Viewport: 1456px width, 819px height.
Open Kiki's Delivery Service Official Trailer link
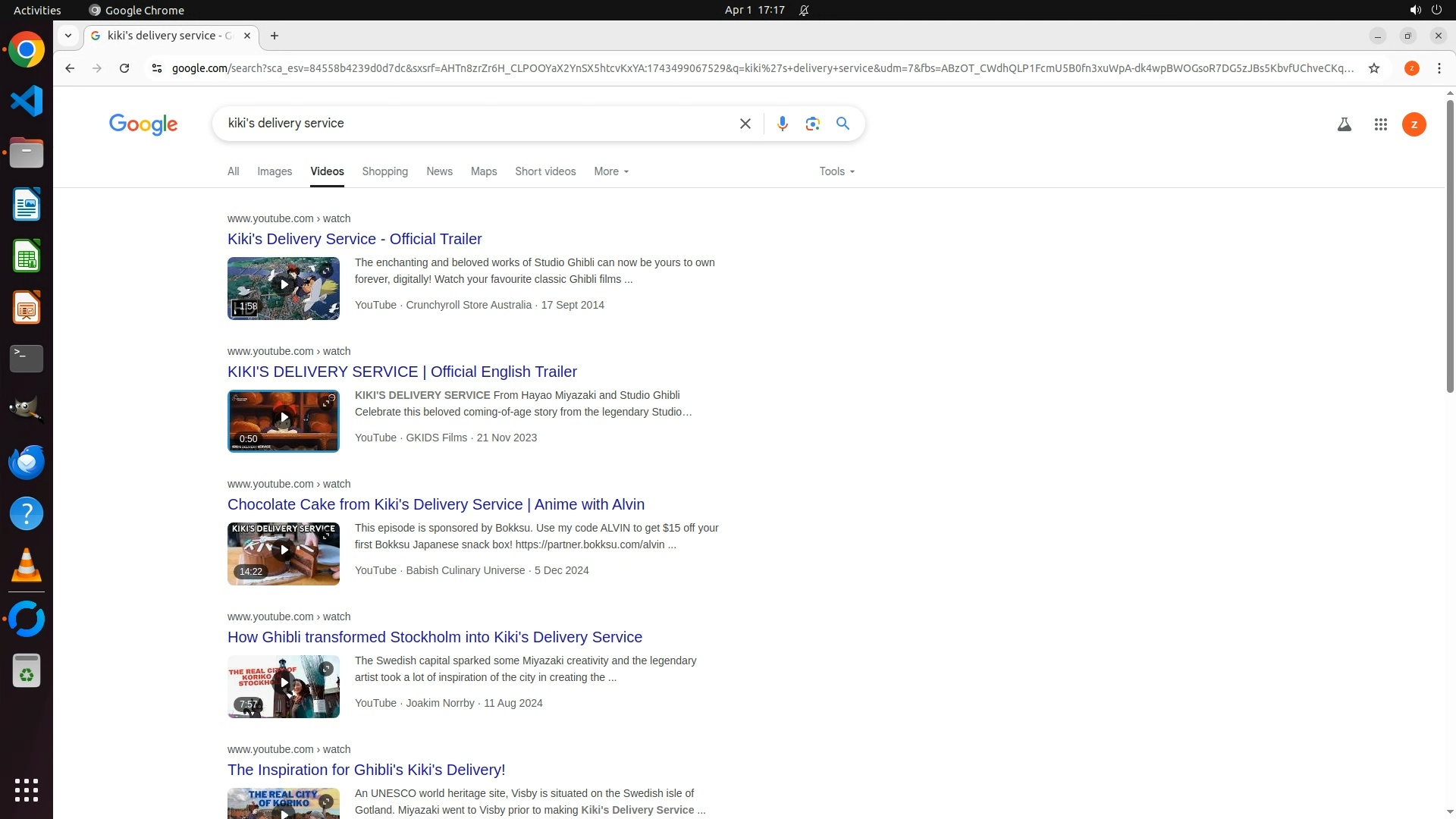tap(354, 239)
